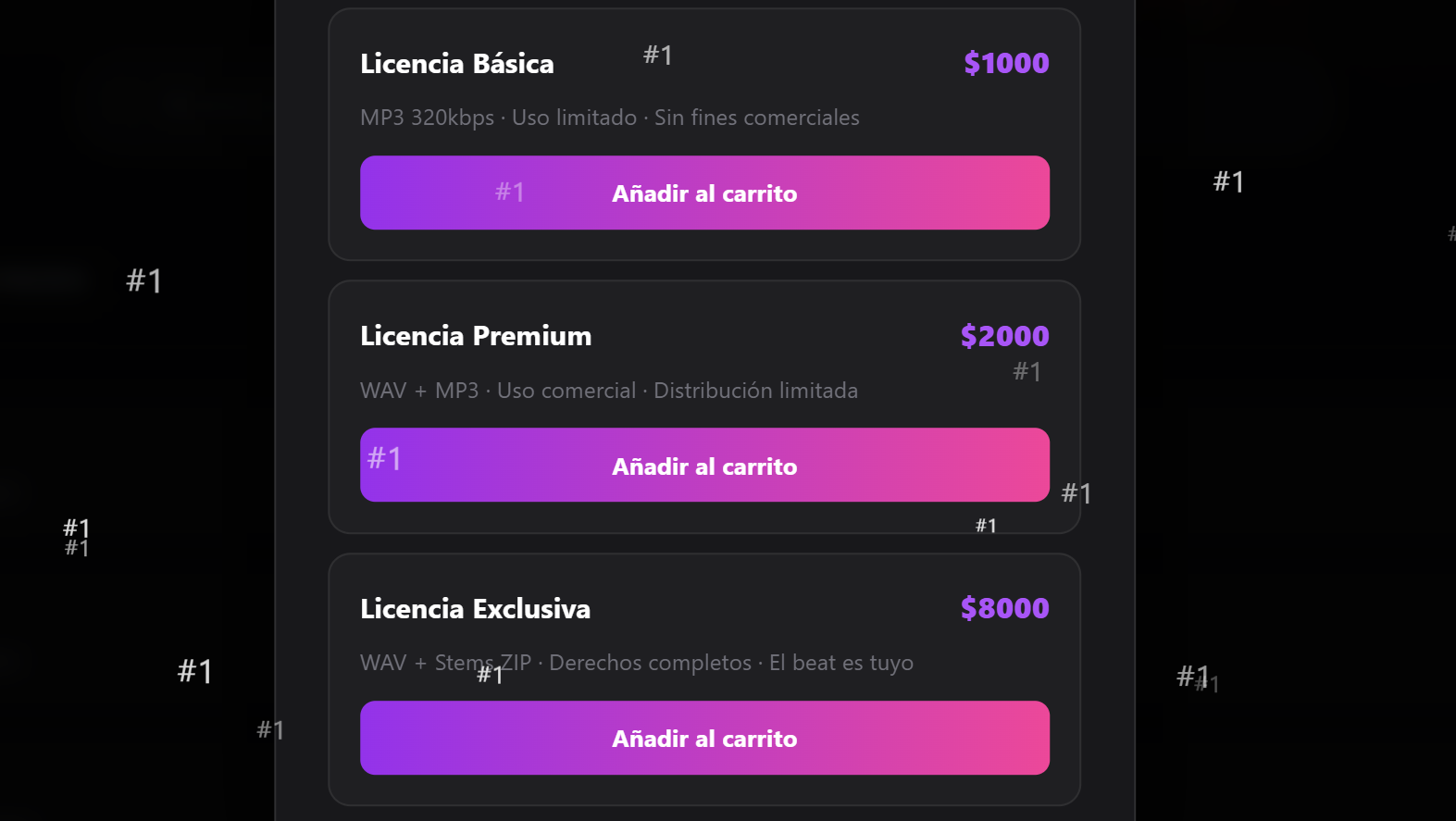The width and height of the screenshot is (1456, 821).
Task: Click the $2000 price label
Action: coord(1004,335)
